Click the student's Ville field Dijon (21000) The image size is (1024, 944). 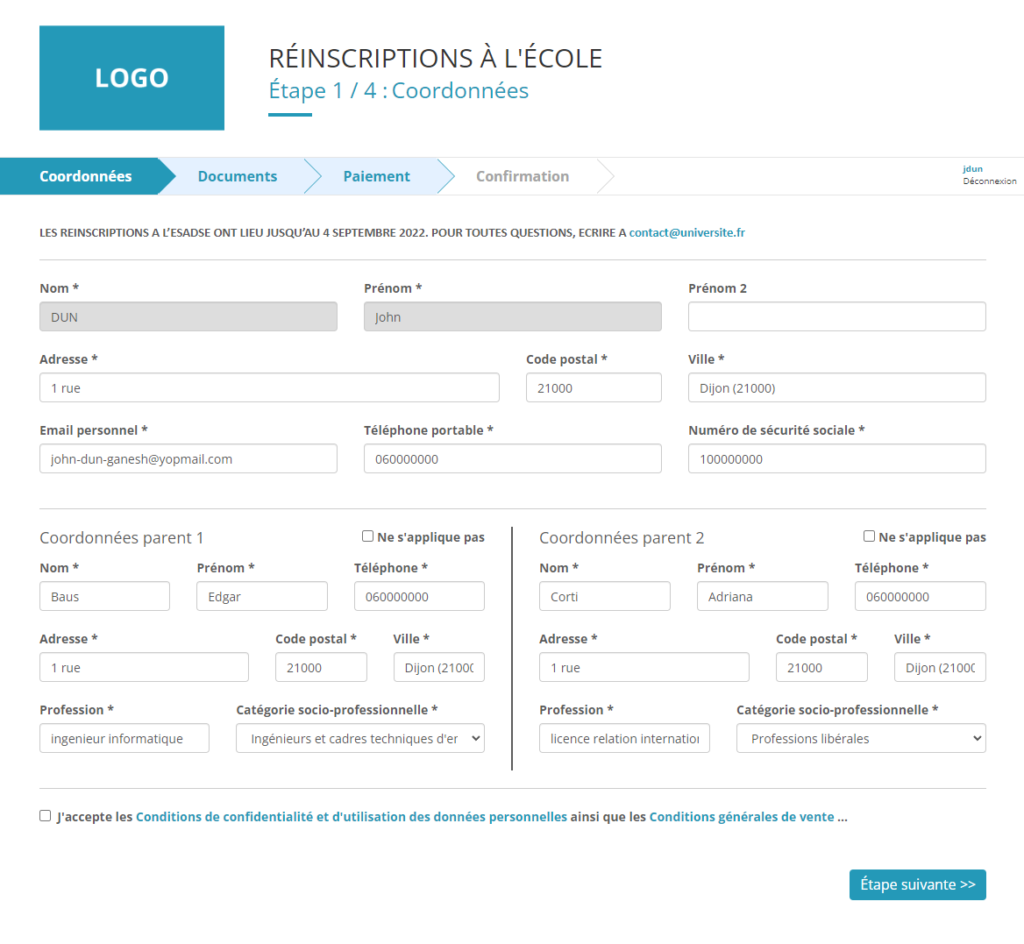point(837,388)
